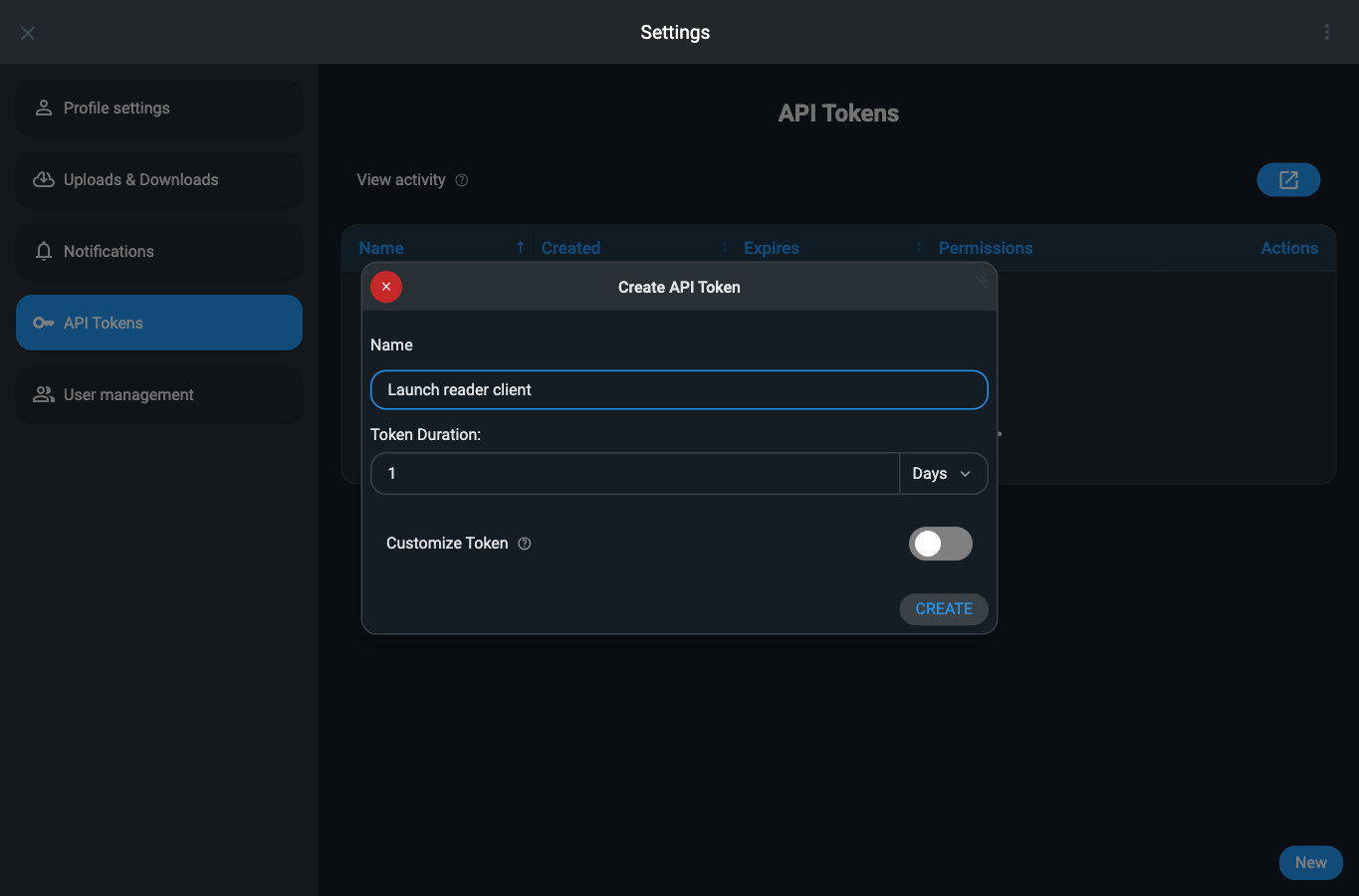The height and width of the screenshot is (896, 1359).
Task: Open the three-dot menu in Settings header
Action: [x=1326, y=32]
